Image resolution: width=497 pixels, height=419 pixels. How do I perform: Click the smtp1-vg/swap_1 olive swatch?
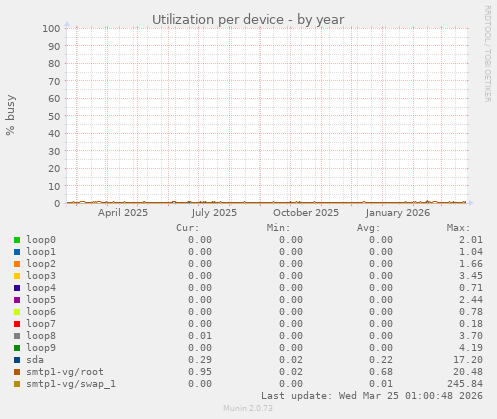pyautogui.click(x=17, y=384)
